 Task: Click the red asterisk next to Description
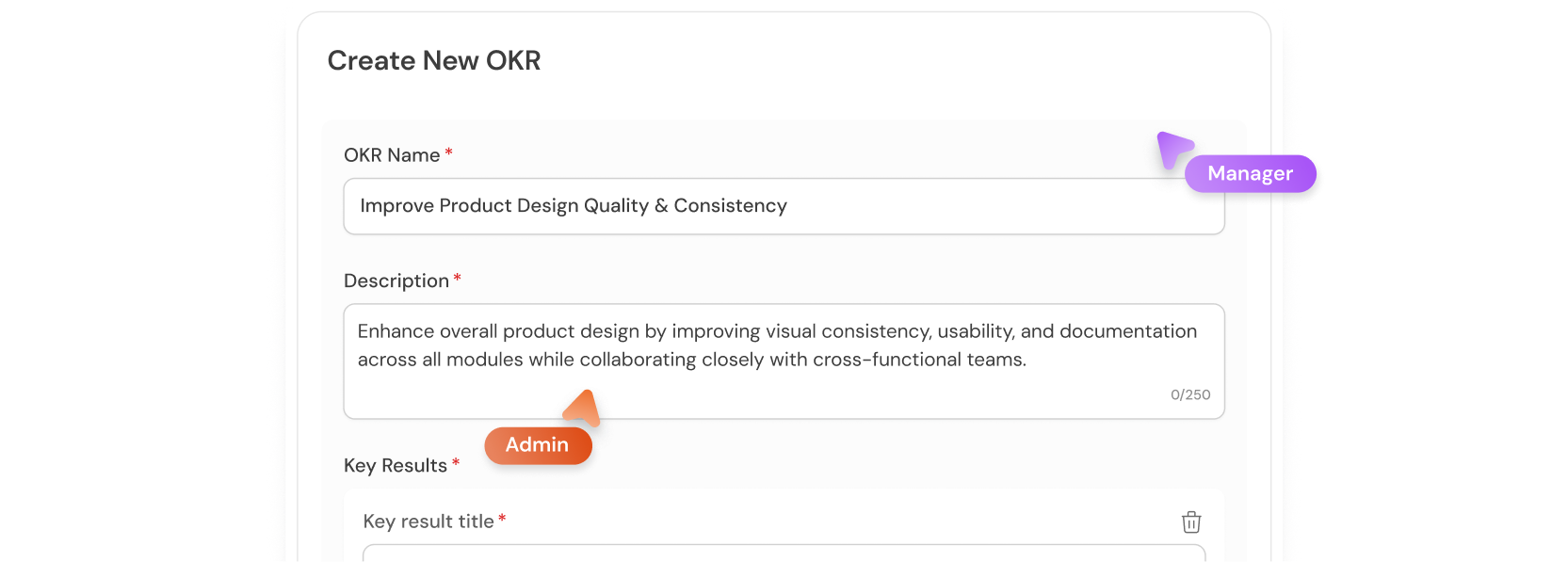click(456, 276)
